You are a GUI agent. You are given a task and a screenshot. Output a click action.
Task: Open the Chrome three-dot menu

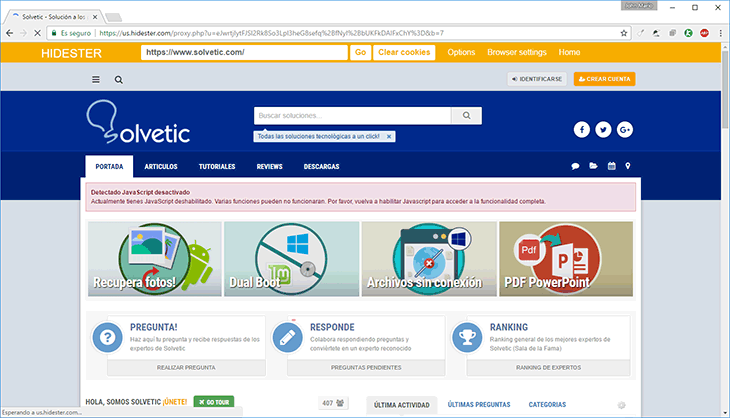click(x=720, y=33)
